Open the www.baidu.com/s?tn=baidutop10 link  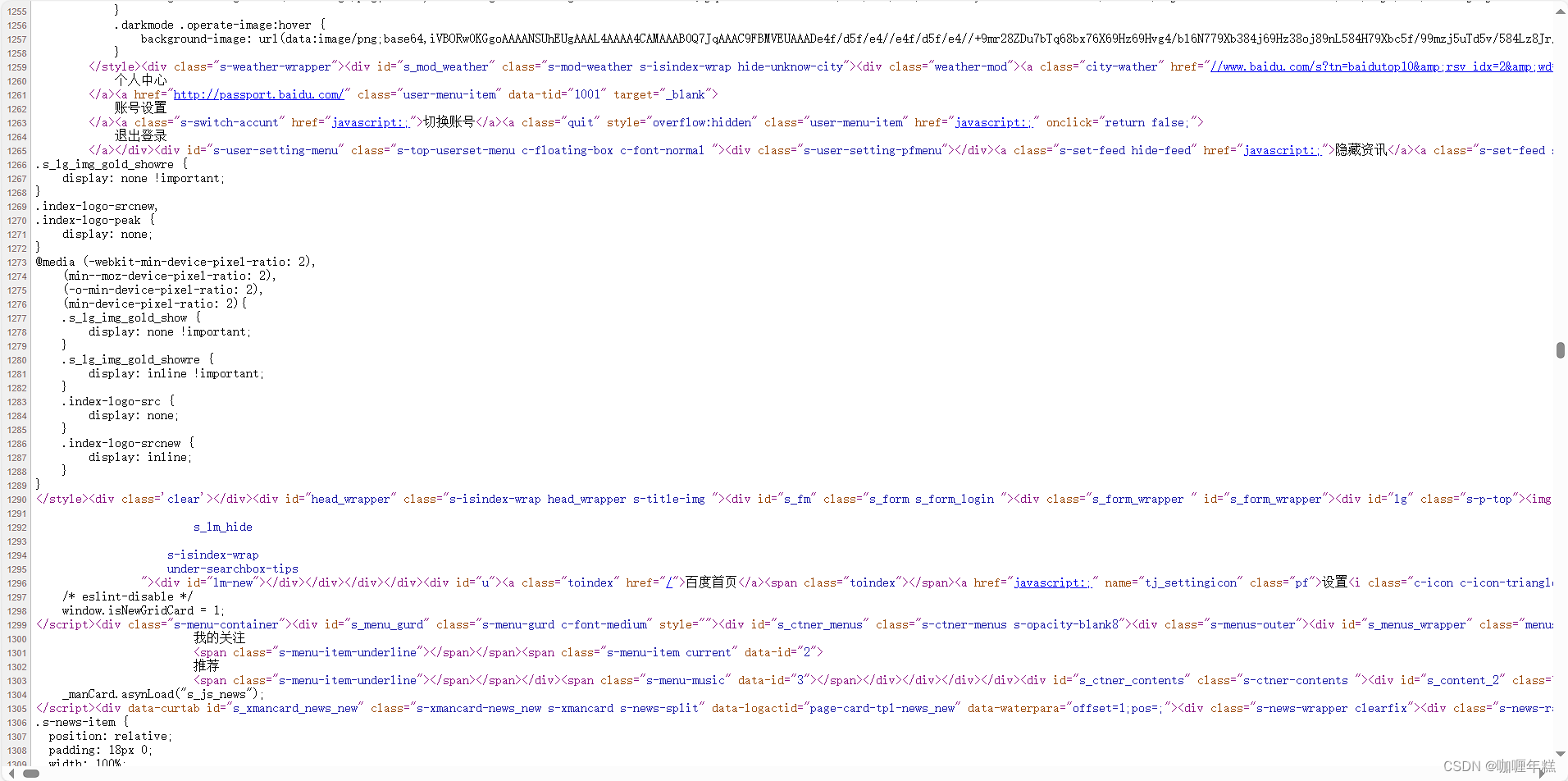[1381, 66]
